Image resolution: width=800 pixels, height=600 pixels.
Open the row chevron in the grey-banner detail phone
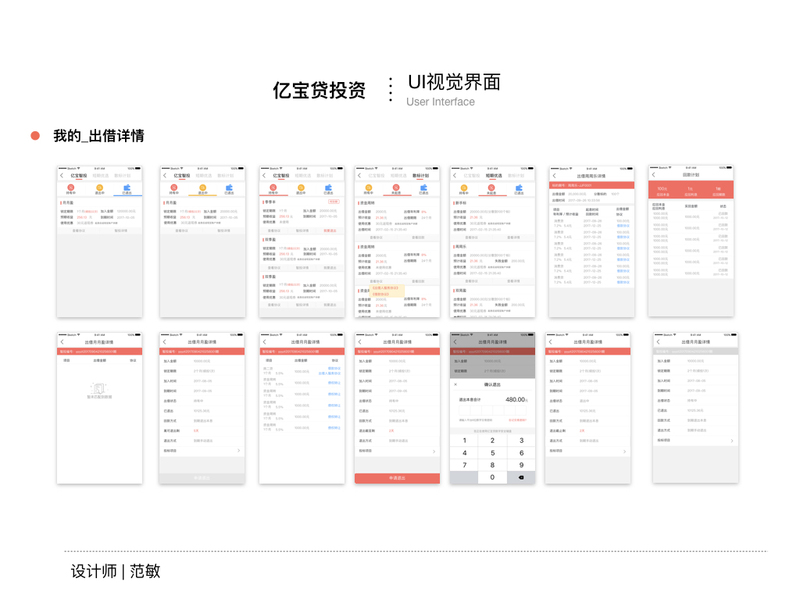pos(732,440)
